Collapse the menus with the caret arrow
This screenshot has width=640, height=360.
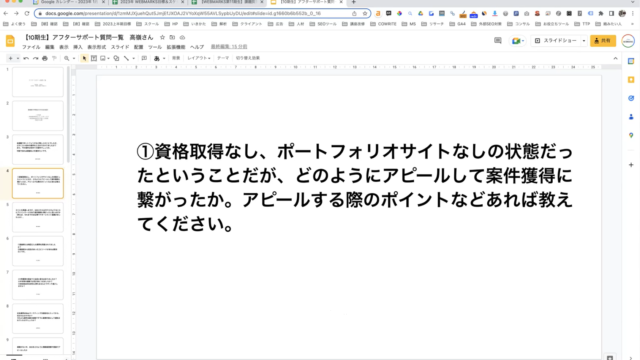(x=616, y=58)
